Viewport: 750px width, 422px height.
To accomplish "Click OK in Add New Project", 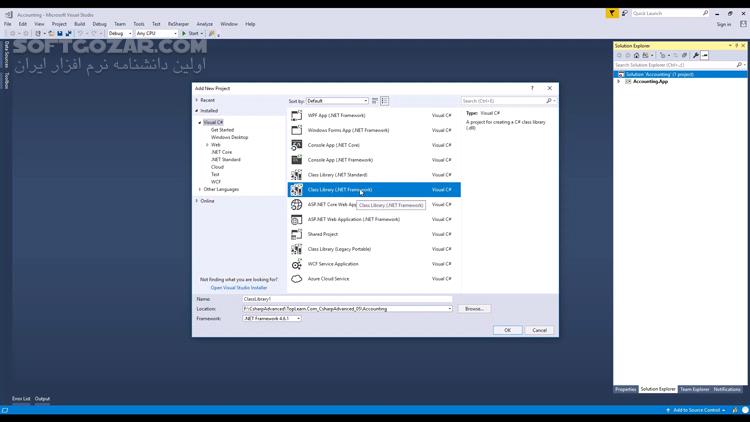I will [x=507, y=330].
